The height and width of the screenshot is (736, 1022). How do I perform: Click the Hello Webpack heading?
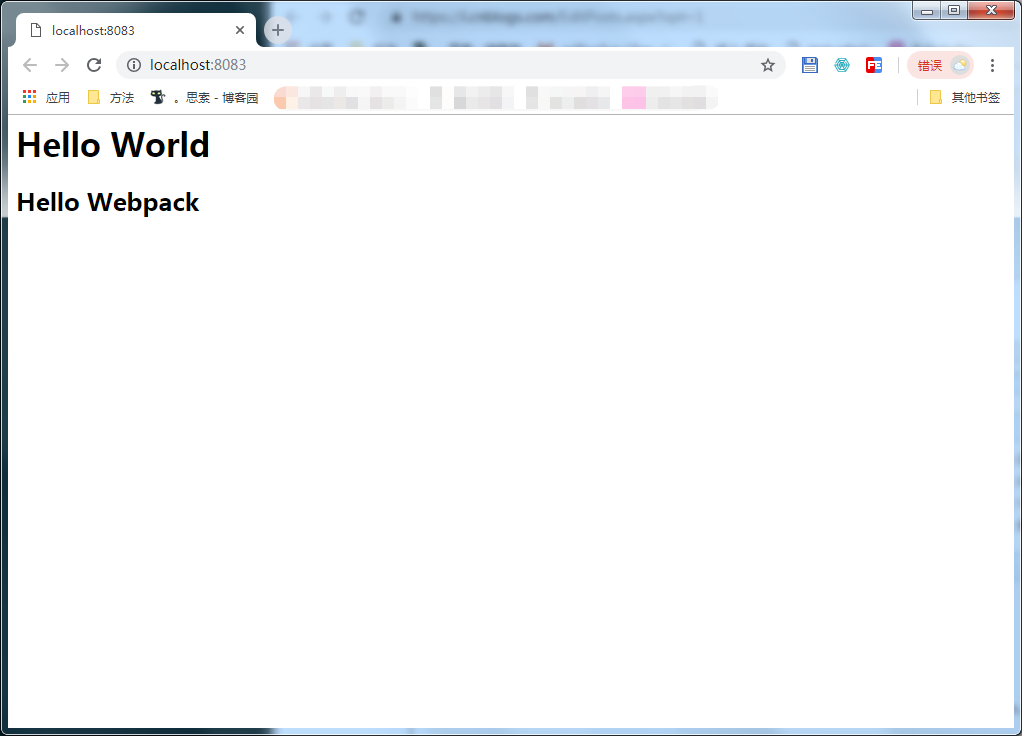(108, 203)
